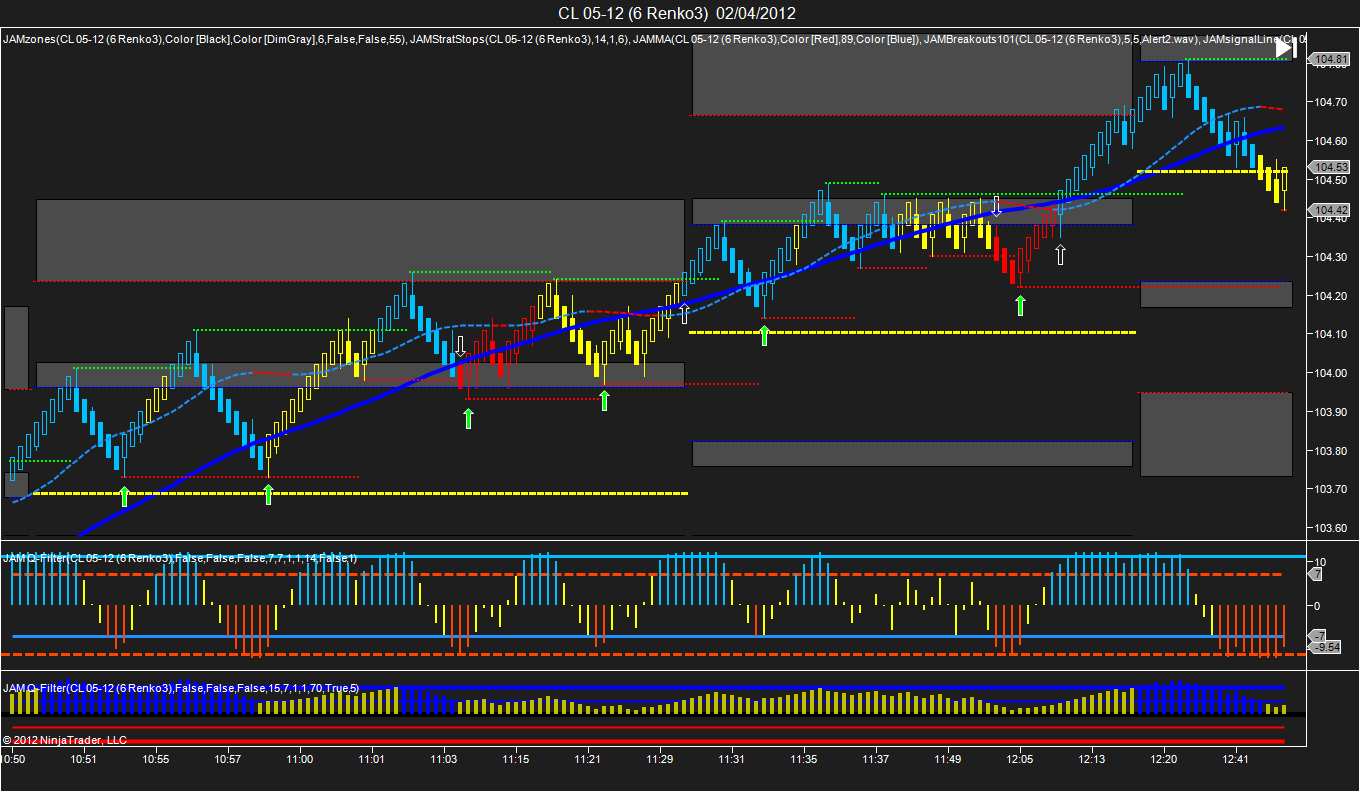Click the 103.90 price axis label

(x=1329, y=412)
